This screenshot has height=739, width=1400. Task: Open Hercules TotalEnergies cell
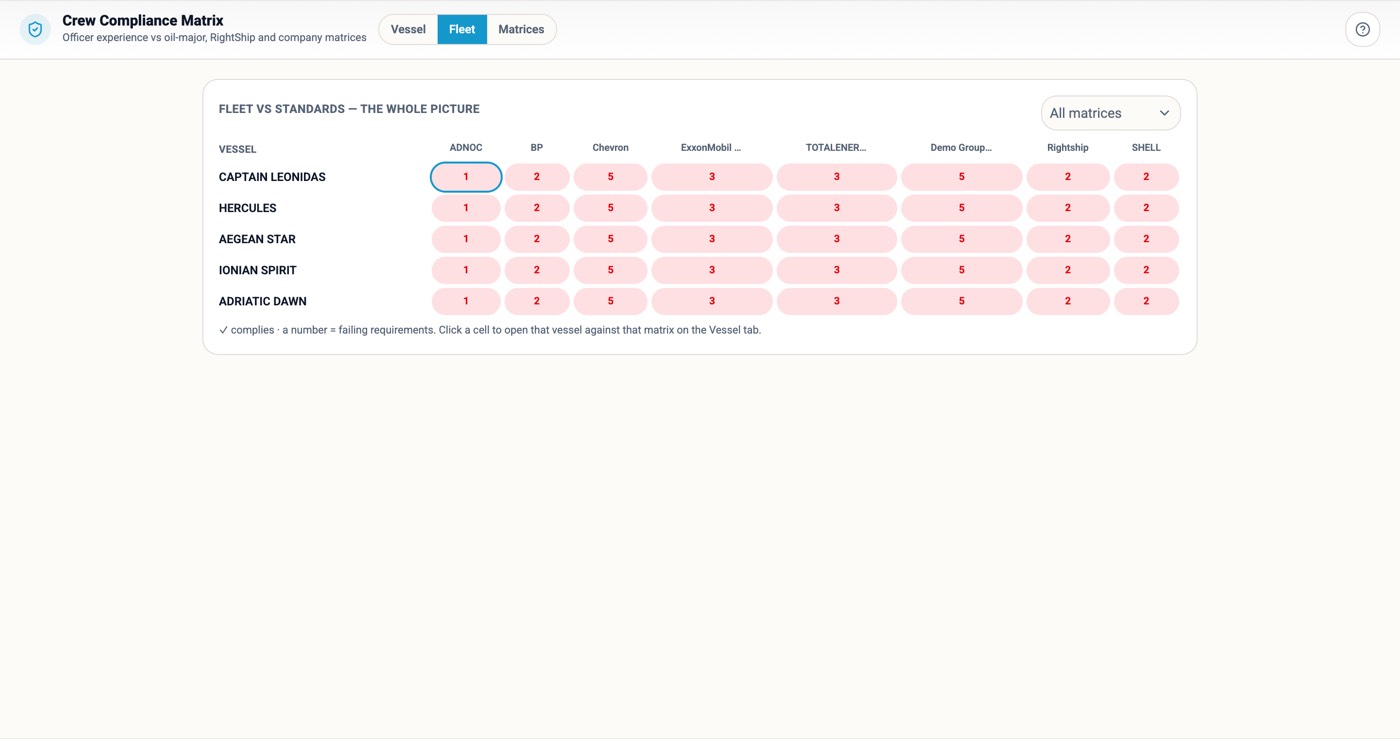837,208
